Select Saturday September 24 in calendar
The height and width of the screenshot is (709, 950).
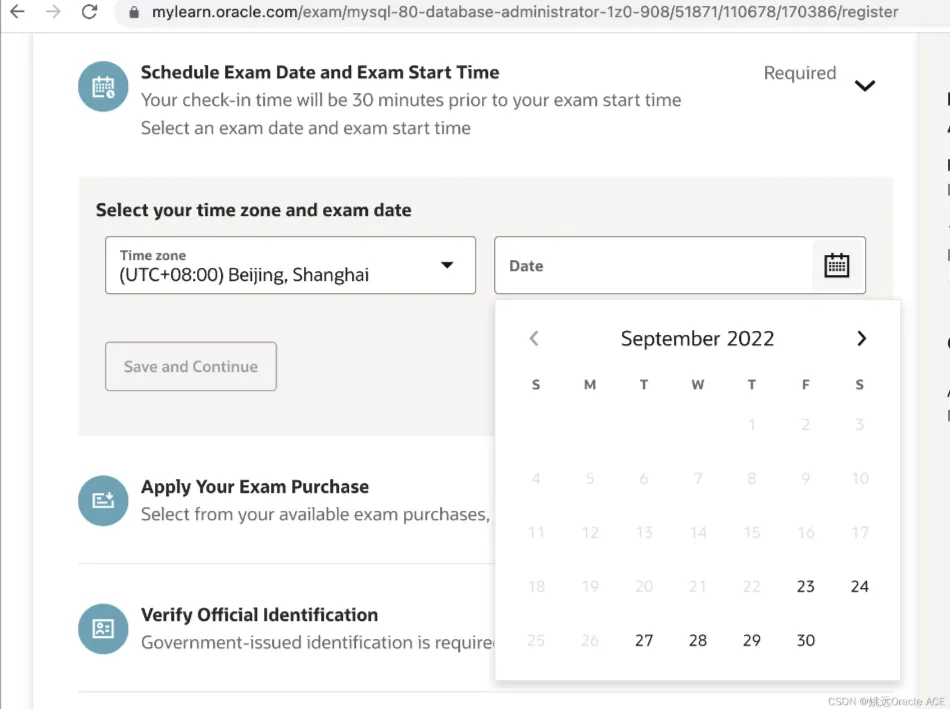point(859,586)
